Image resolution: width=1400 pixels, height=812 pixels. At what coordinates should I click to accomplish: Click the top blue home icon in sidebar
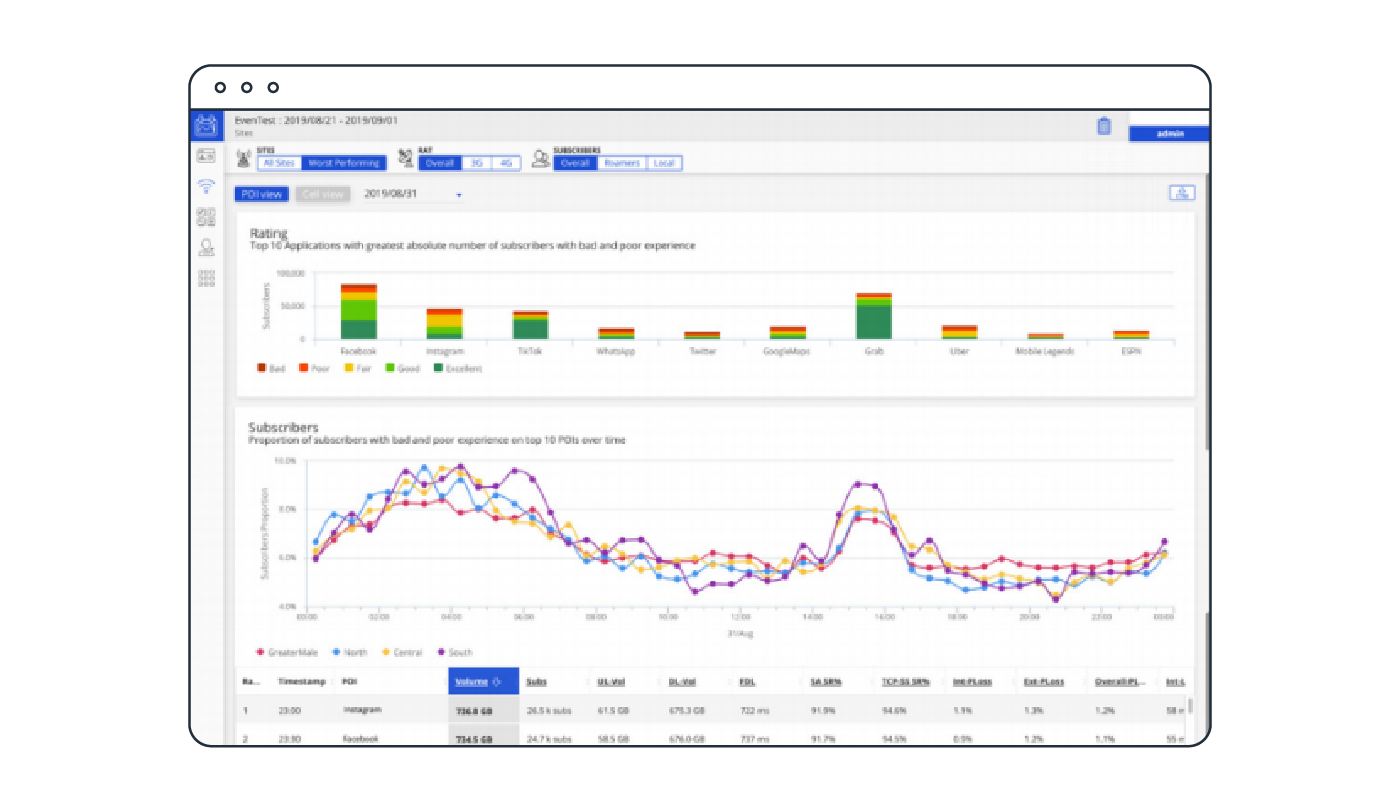(x=206, y=125)
